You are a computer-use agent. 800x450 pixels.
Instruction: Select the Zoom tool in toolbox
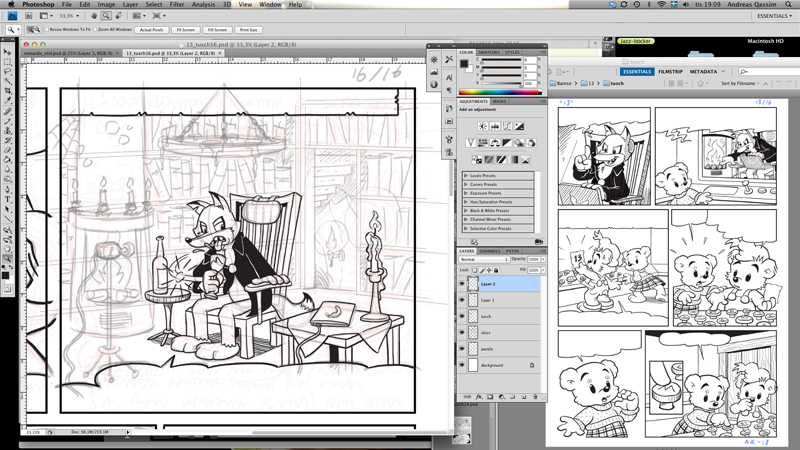(x=7, y=258)
